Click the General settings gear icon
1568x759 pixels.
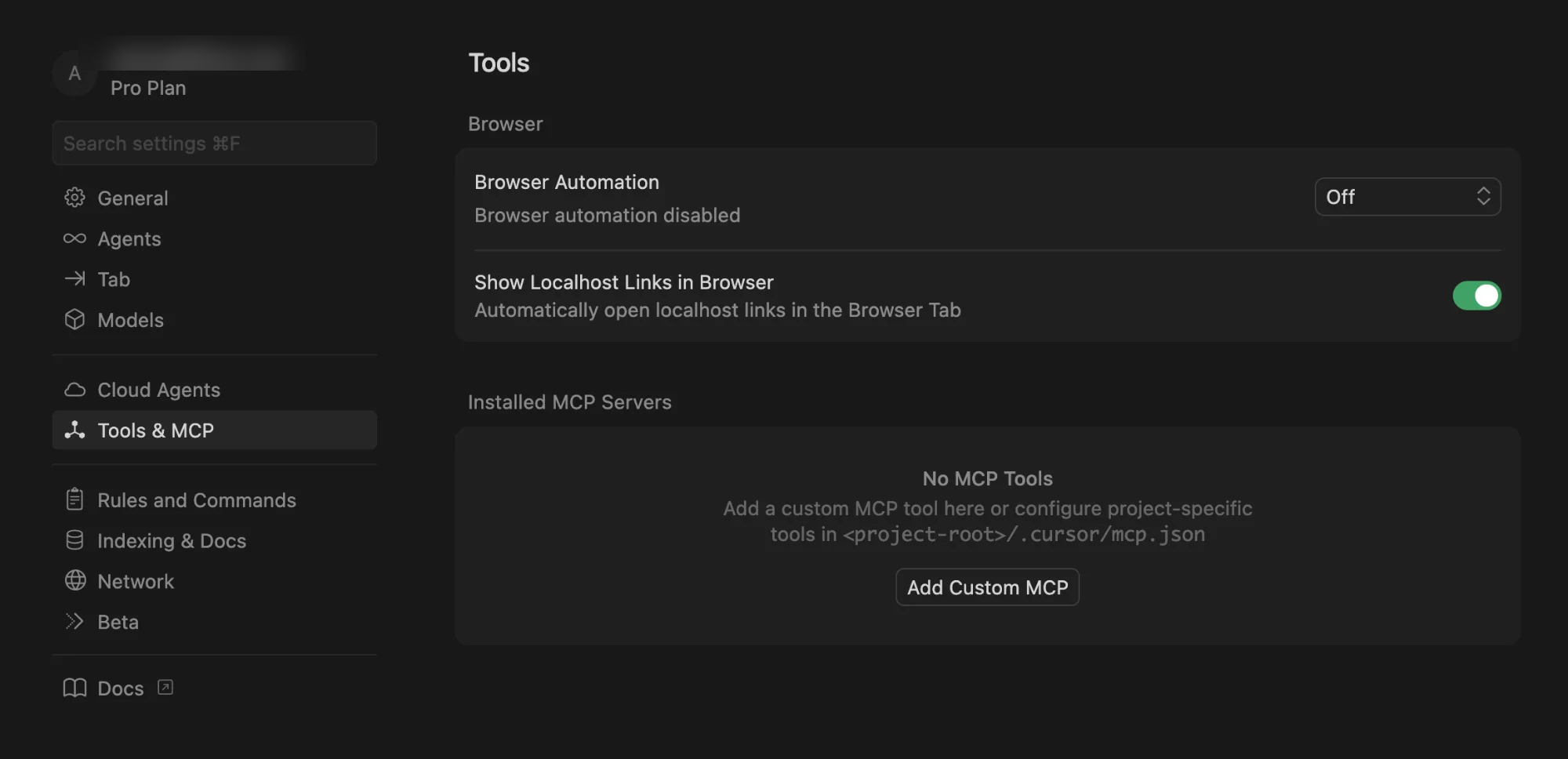point(74,198)
